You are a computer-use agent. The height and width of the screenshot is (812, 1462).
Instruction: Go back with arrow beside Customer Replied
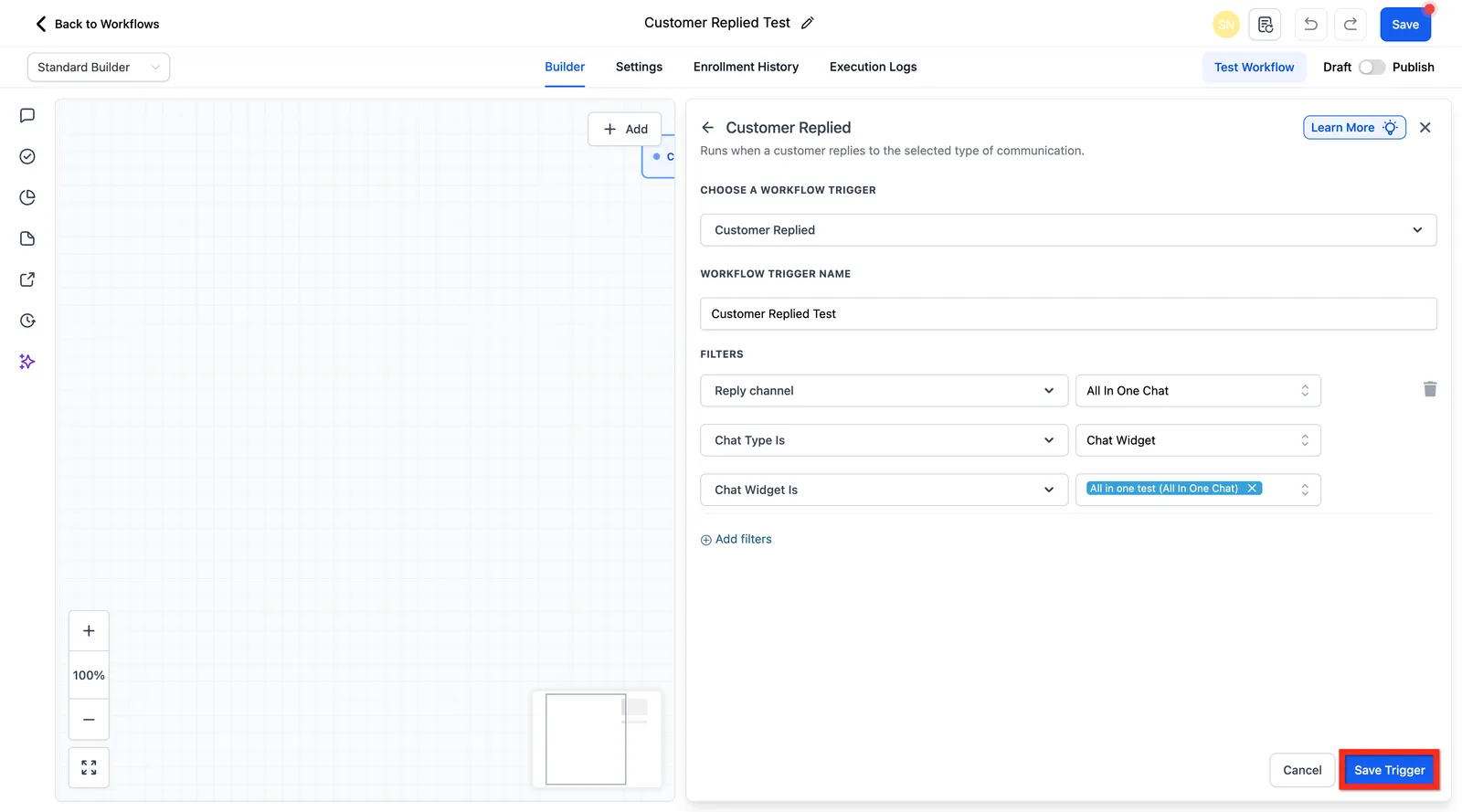[708, 128]
